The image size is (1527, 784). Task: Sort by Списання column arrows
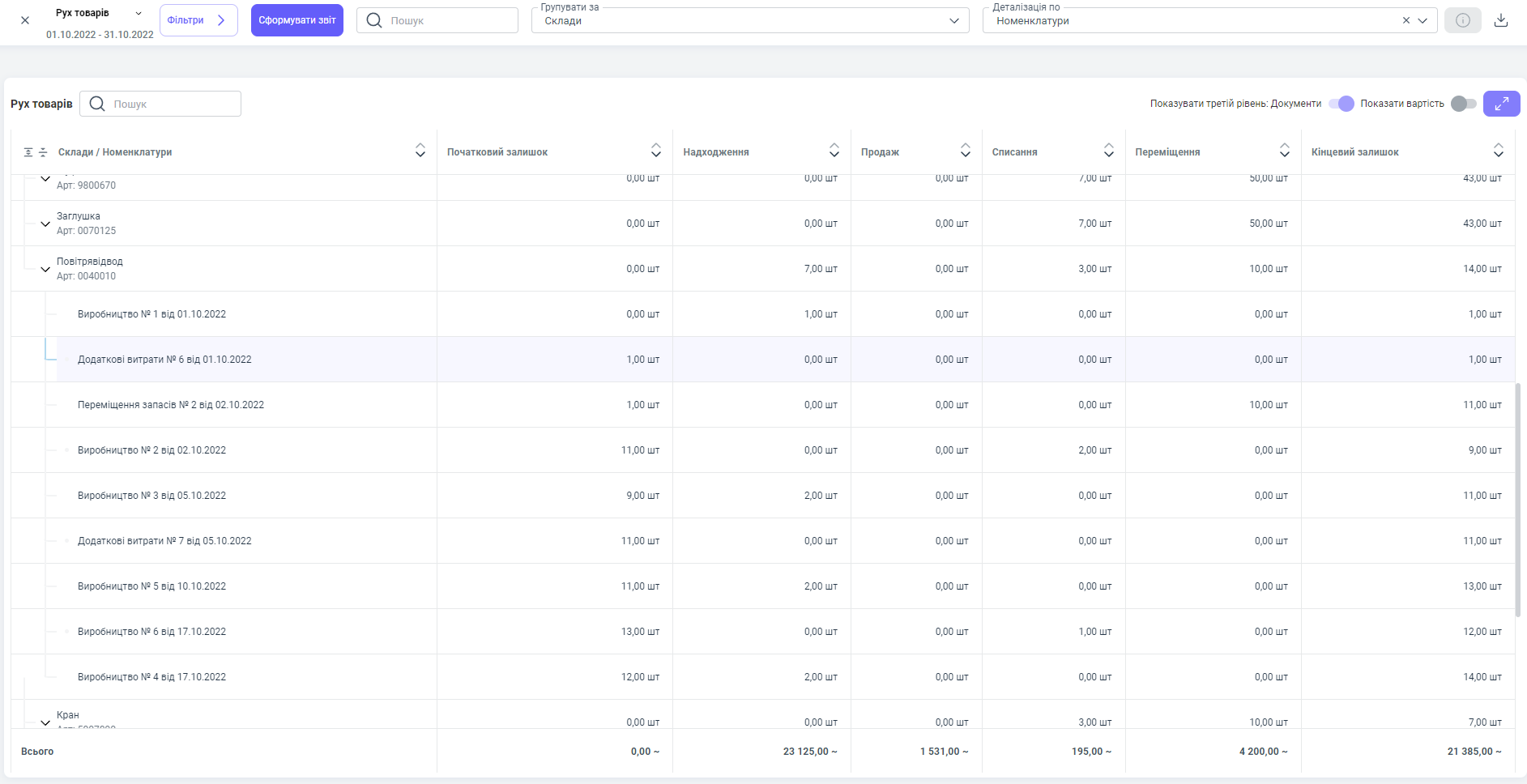tap(1108, 151)
